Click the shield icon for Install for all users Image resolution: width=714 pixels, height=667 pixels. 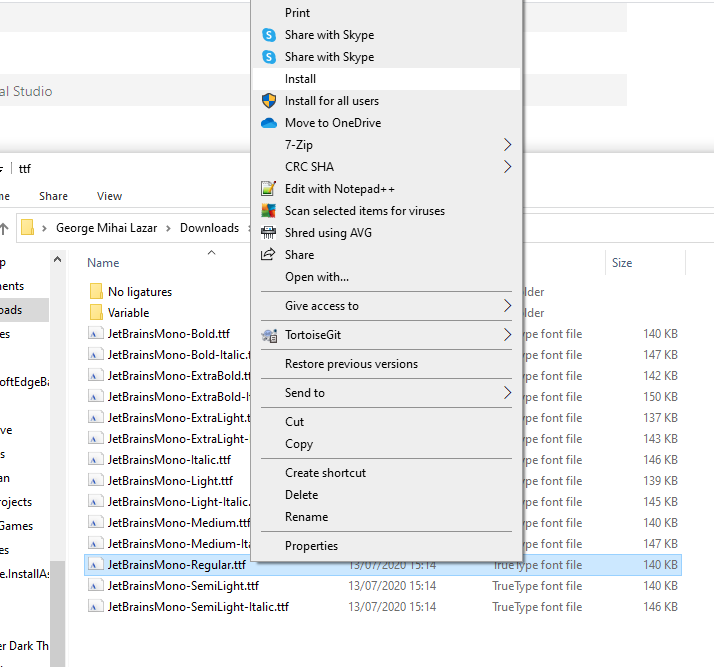[269, 101]
